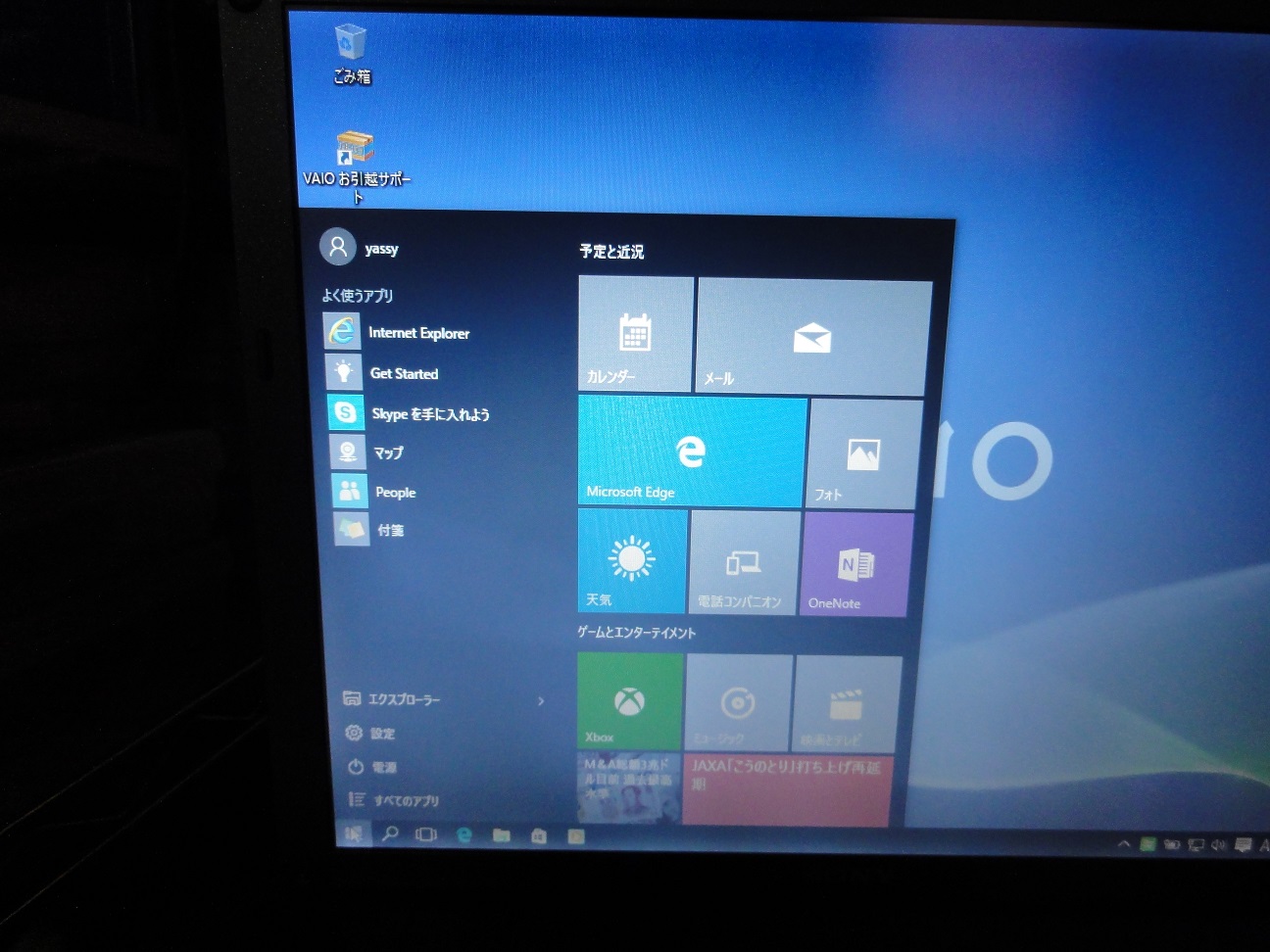
Task: Open the Get Started app
Action: point(382,372)
